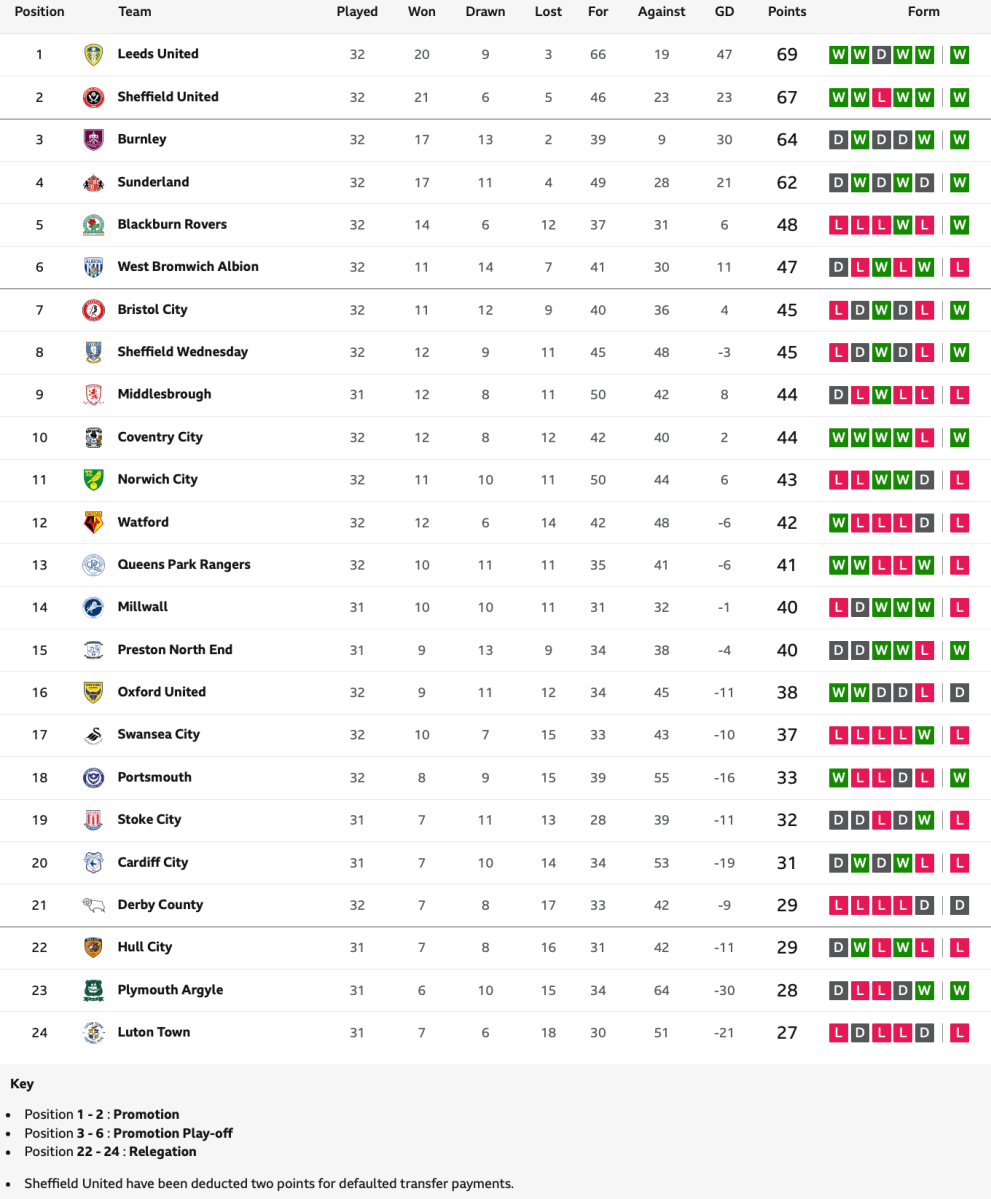
Task: Click the Leeds United club crest
Action: (x=93, y=55)
